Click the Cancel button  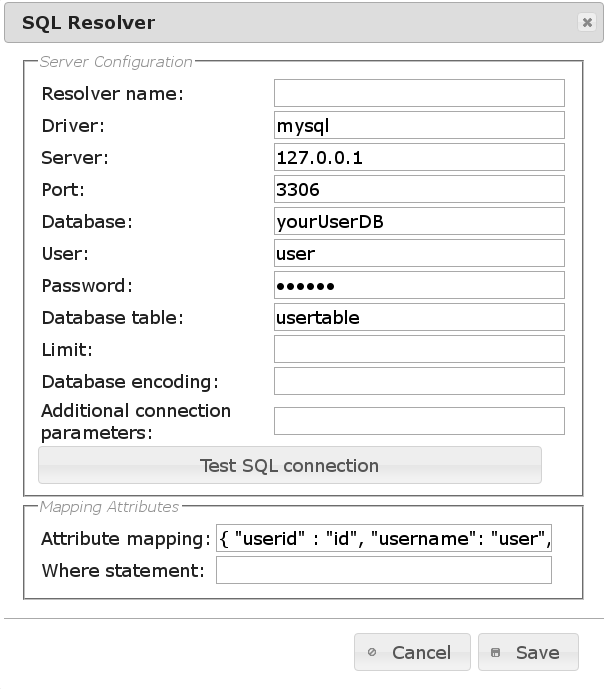click(x=412, y=652)
